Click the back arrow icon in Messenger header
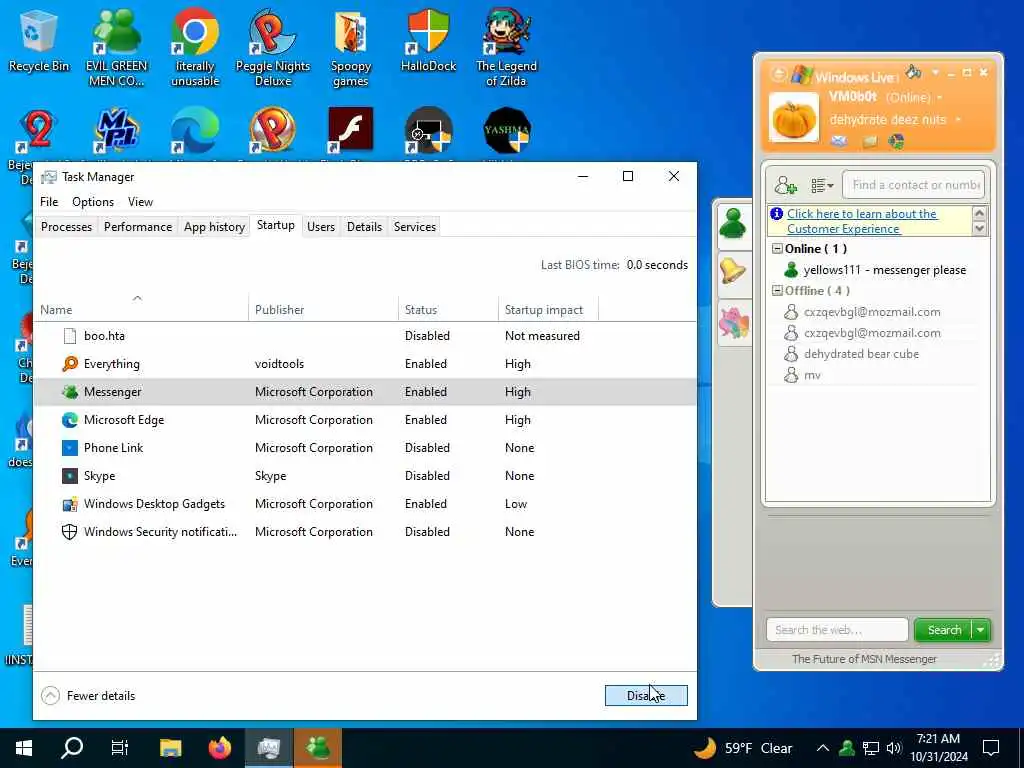Image resolution: width=1024 pixels, height=768 pixels. pyautogui.click(x=778, y=74)
